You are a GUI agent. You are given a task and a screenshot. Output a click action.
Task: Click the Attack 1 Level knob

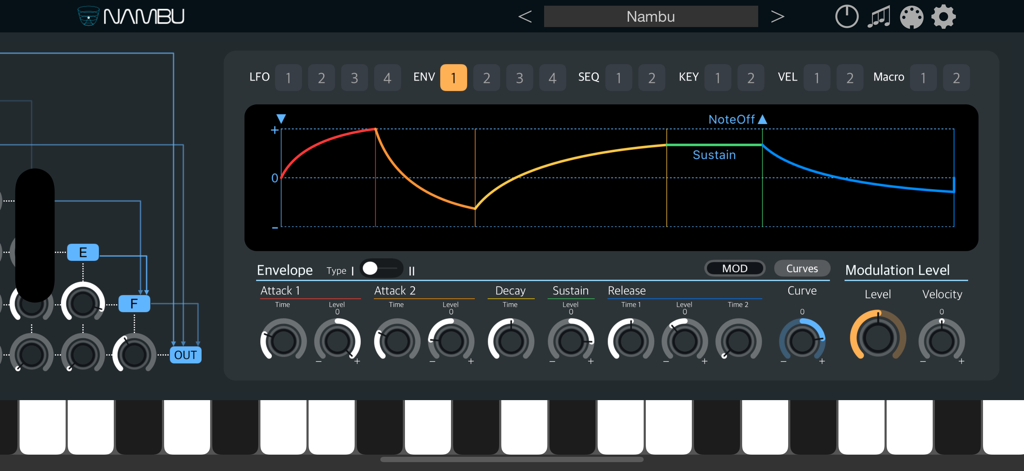[337, 342]
